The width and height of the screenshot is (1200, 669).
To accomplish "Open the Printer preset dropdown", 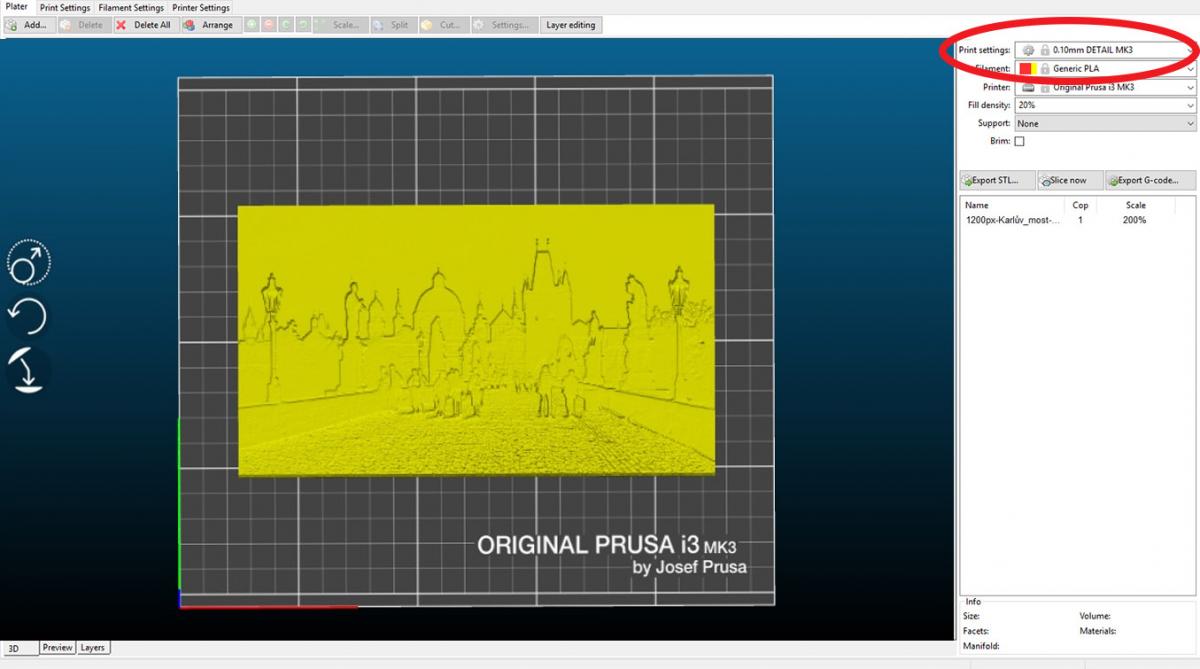I will point(1105,87).
